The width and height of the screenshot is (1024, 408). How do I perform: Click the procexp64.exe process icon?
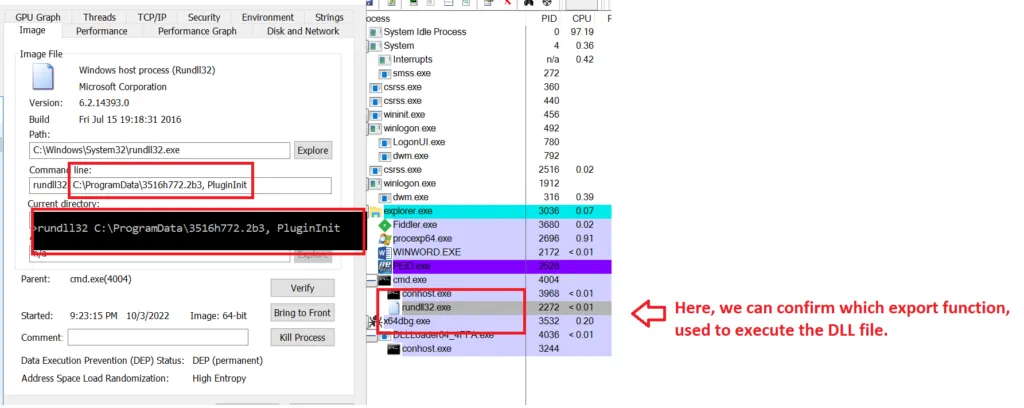tap(385, 239)
